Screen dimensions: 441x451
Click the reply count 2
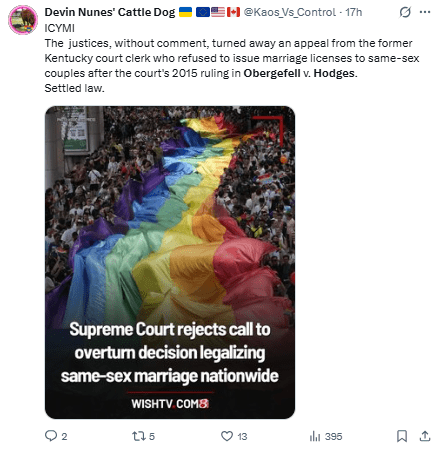64,436
